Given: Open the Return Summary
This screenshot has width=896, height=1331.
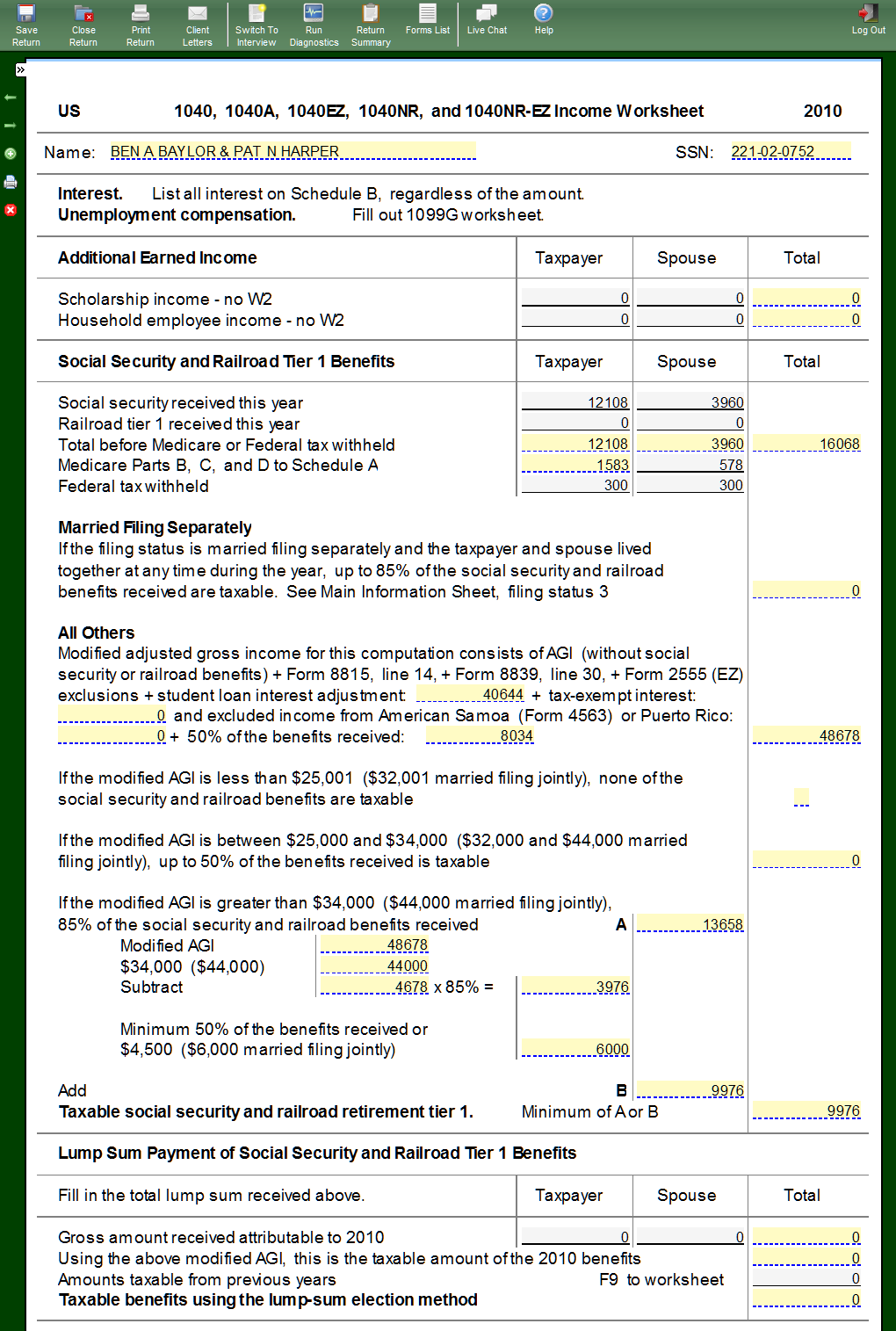Looking at the screenshot, I should coord(371,25).
